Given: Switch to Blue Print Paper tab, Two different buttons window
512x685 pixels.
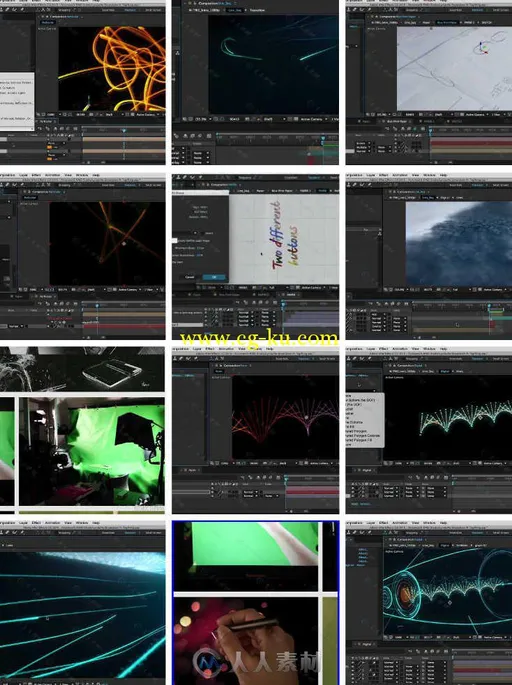Looking at the screenshot, I should click(282, 191).
